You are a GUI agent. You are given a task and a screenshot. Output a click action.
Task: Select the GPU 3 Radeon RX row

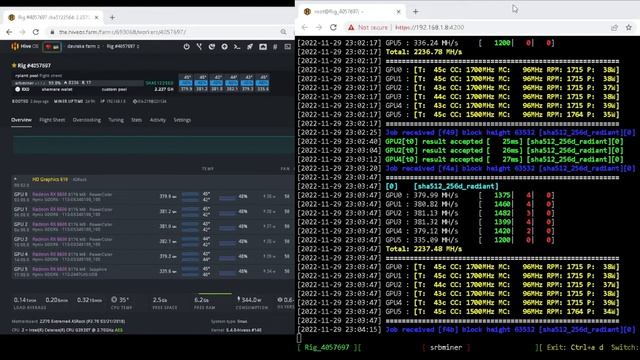click(153, 242)
